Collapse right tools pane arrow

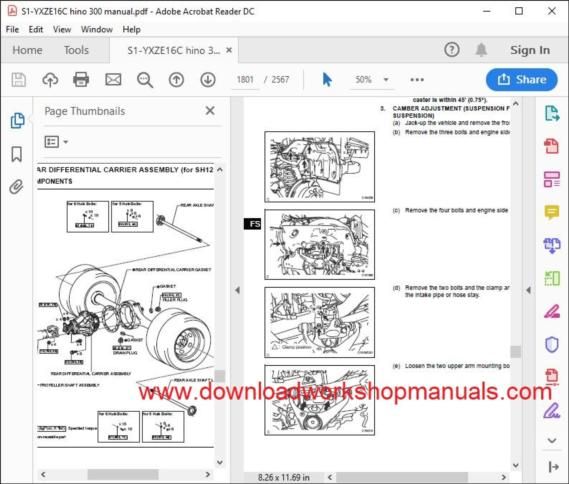[528, 290]
